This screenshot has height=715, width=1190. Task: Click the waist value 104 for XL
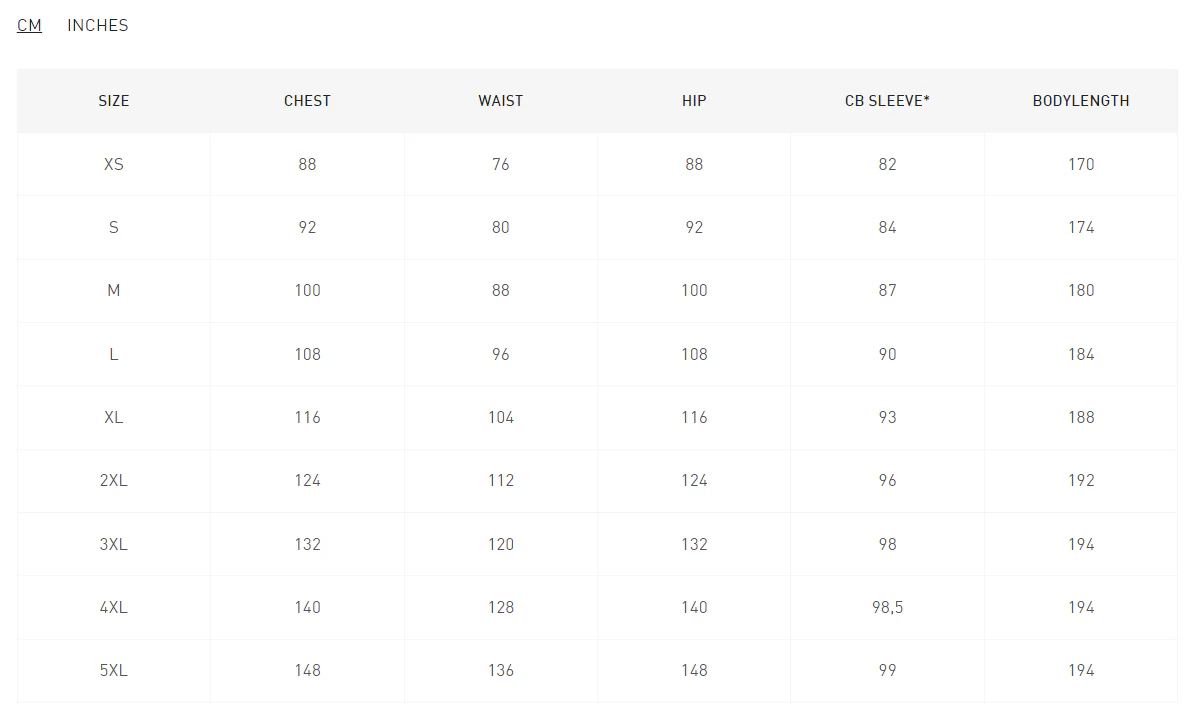(501, 417)
